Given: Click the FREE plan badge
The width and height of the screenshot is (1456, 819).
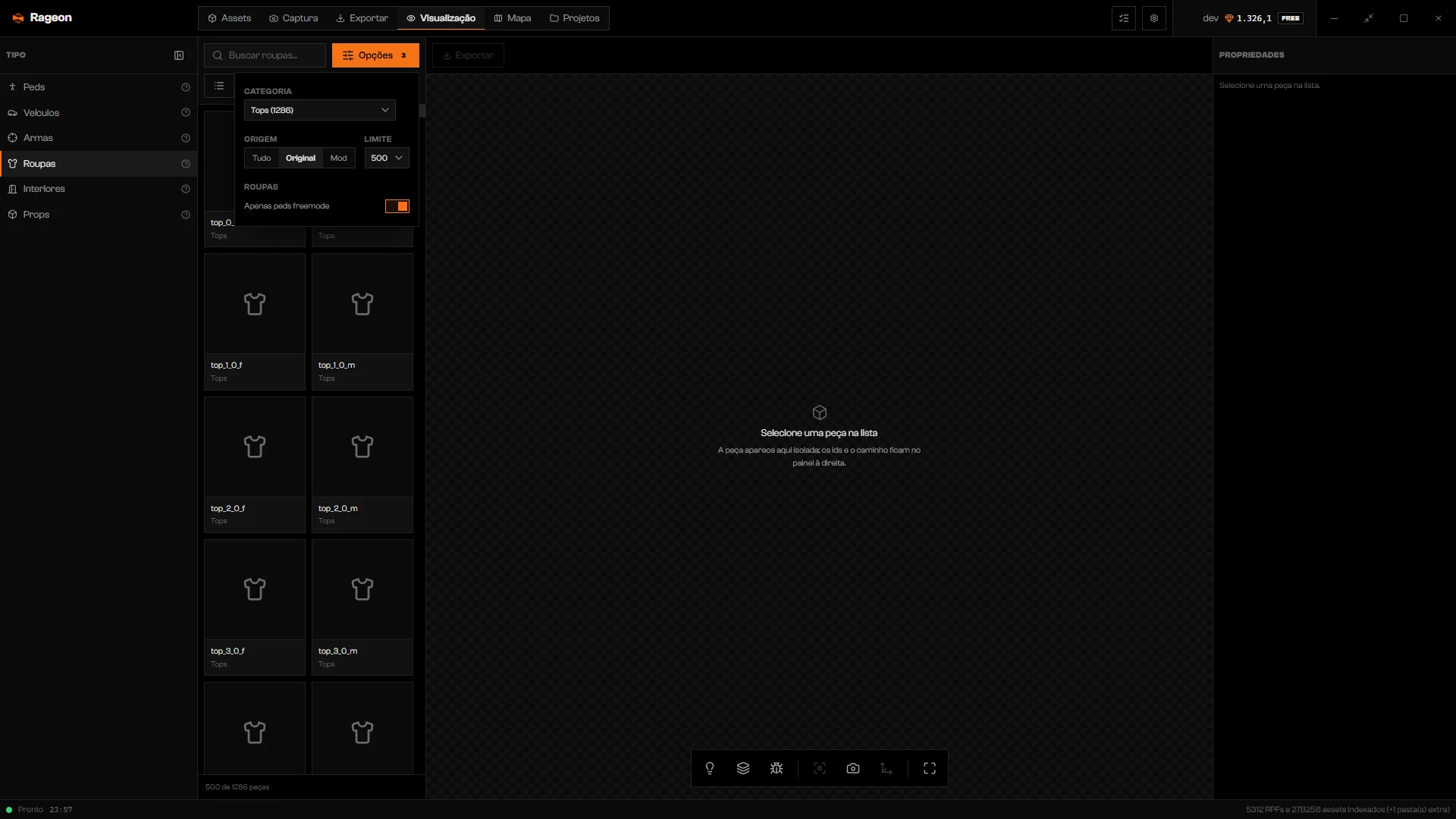Looking at the screenshot, I should (1291, 18).
